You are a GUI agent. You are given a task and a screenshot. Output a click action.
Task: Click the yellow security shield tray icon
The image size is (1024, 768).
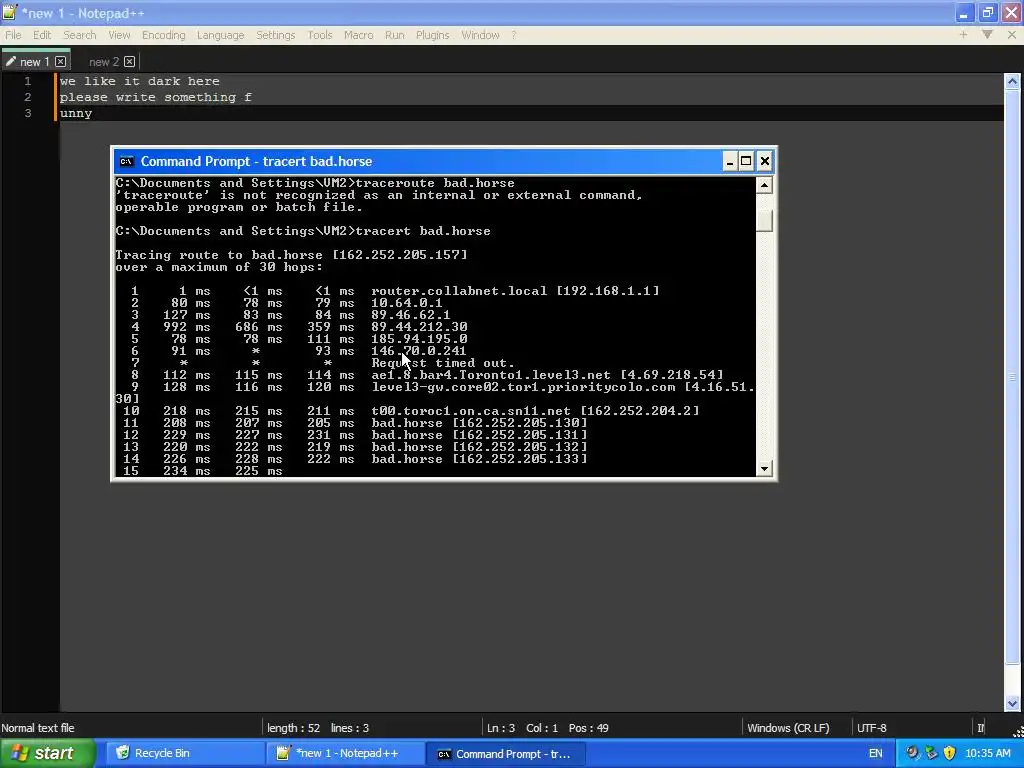click(950, 753)
